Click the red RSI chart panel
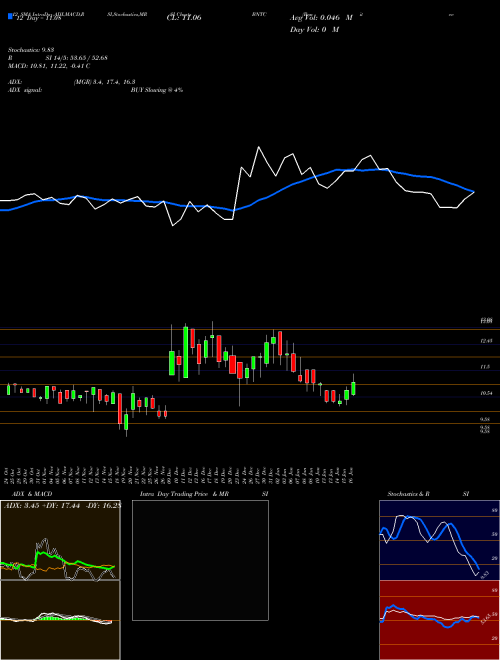This screenshot has width=500, height=660. [x=439, y=620]
